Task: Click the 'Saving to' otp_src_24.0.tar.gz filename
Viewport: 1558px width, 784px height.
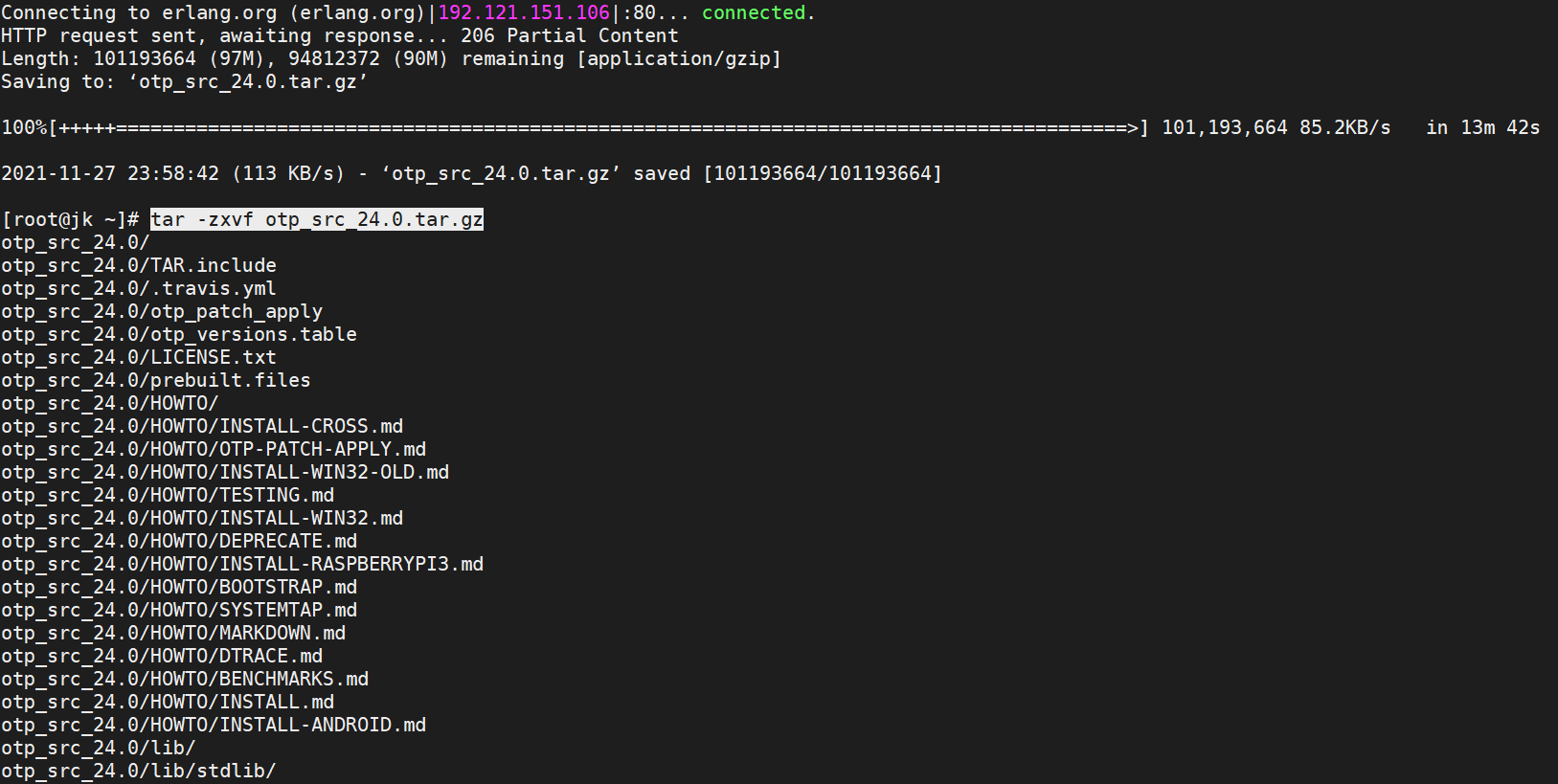Action: (x=248, y=82)
